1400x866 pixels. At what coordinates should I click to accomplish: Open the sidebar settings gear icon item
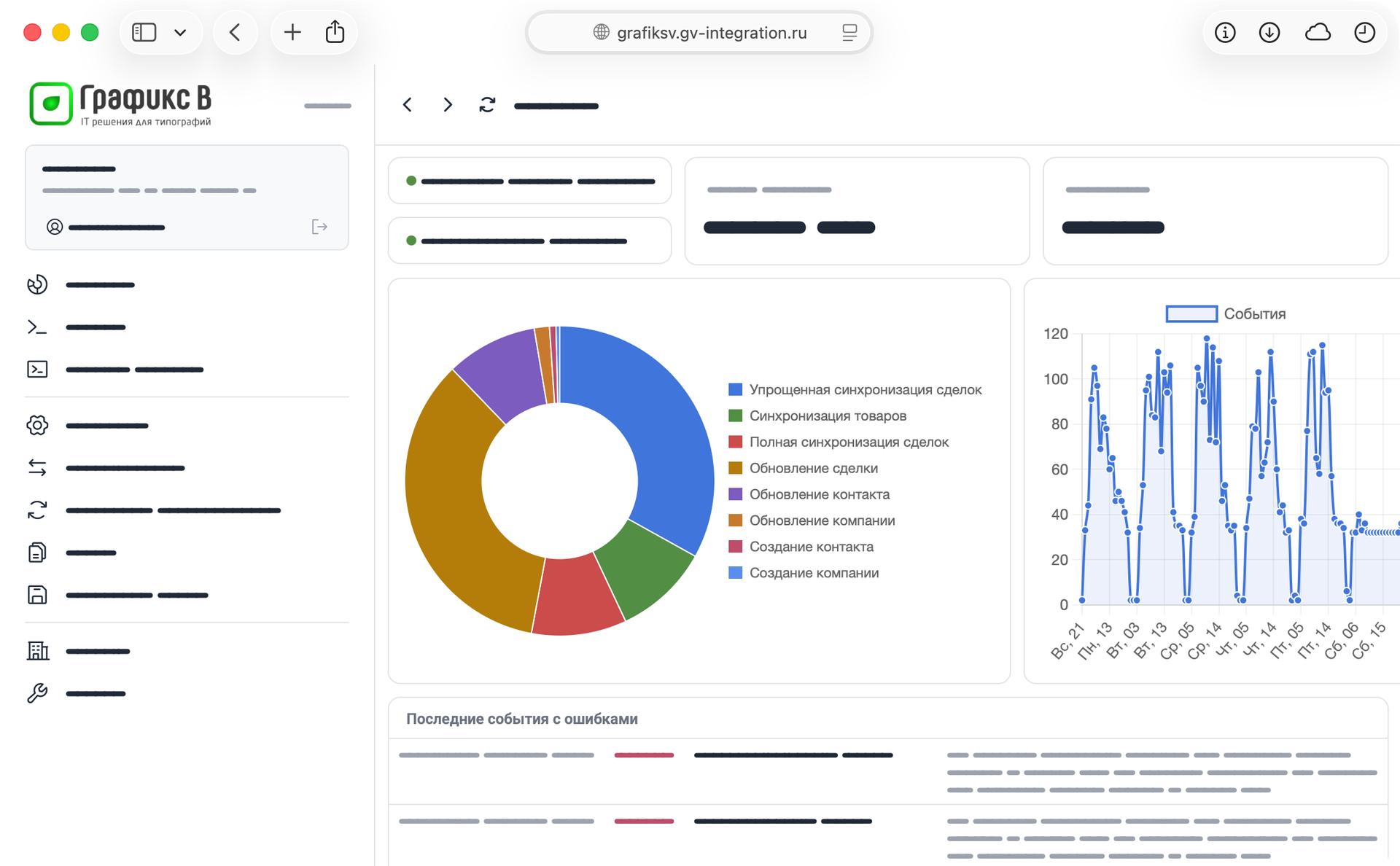coord(37,425)
